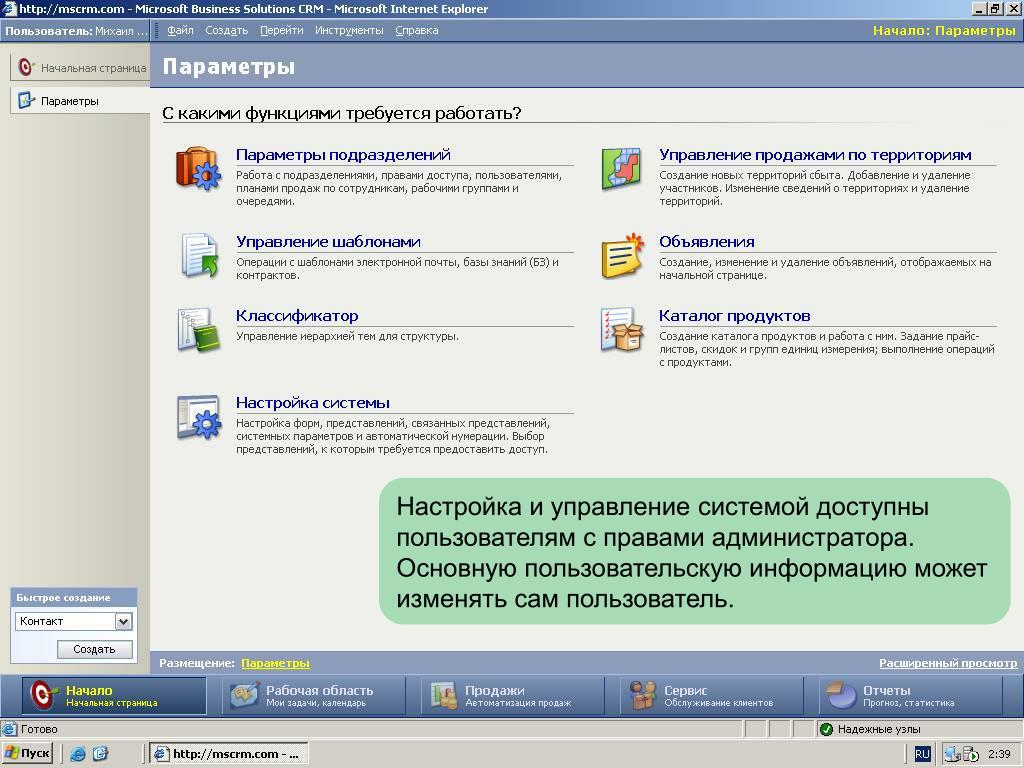The image size is (1024, 768).
Task: Open the Классификатор book icon
Action: point(199,330)
